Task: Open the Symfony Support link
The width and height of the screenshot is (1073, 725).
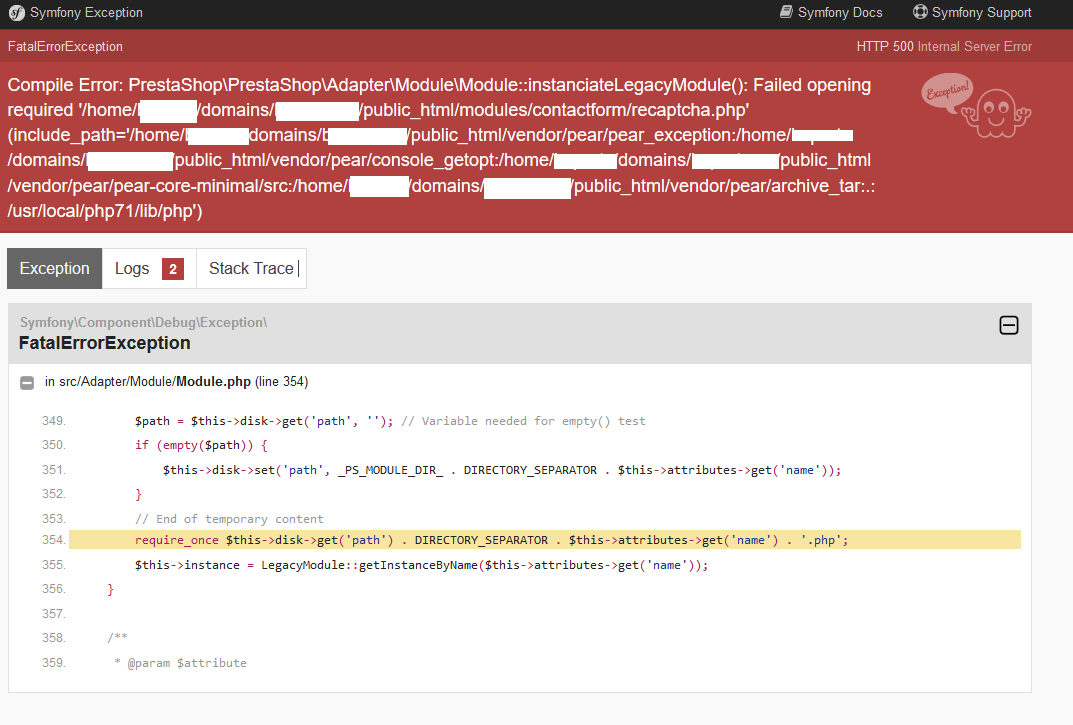Action: click(972, 12)
